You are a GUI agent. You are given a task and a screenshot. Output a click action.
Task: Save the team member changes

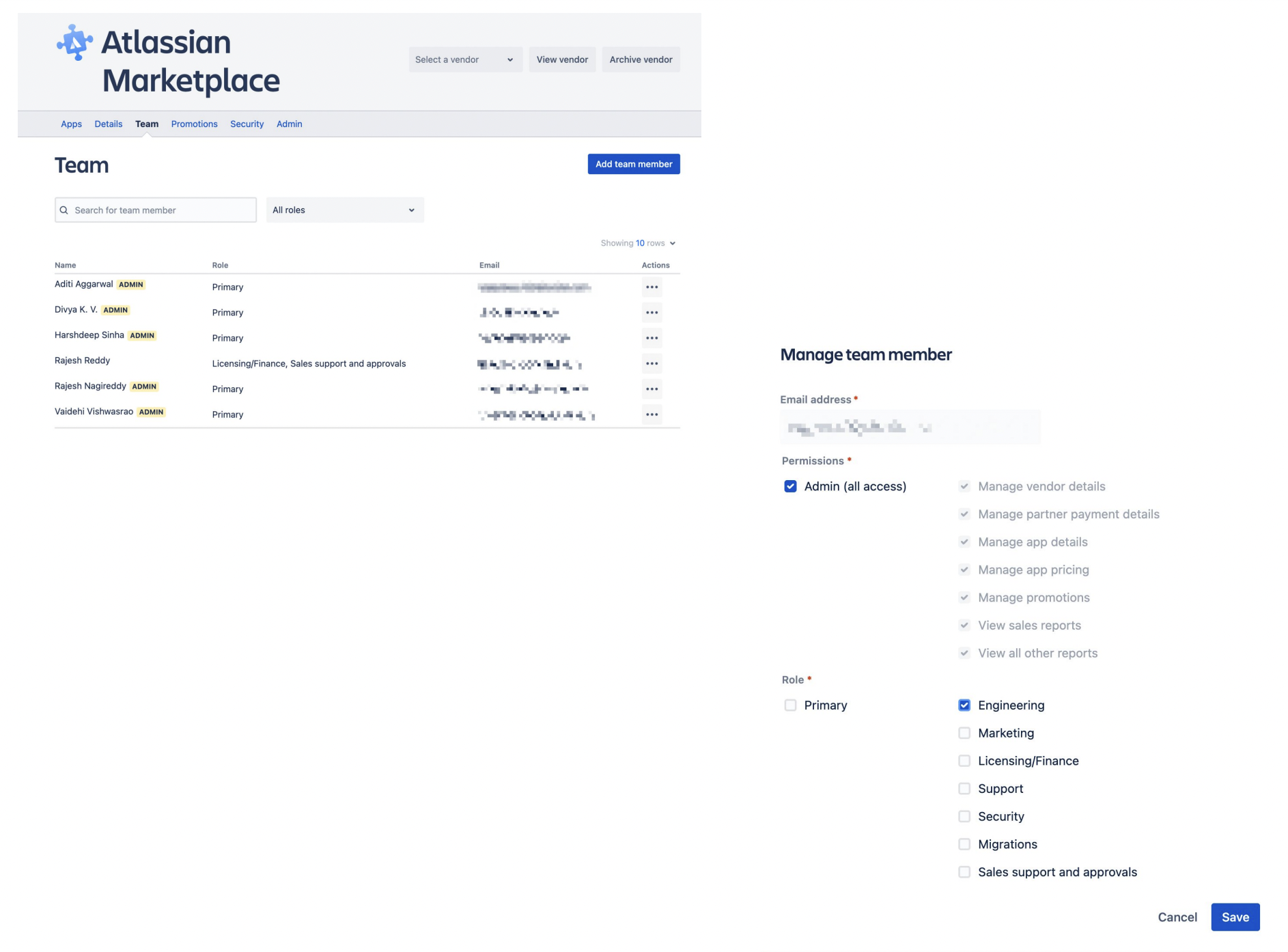pos(1235,917)
